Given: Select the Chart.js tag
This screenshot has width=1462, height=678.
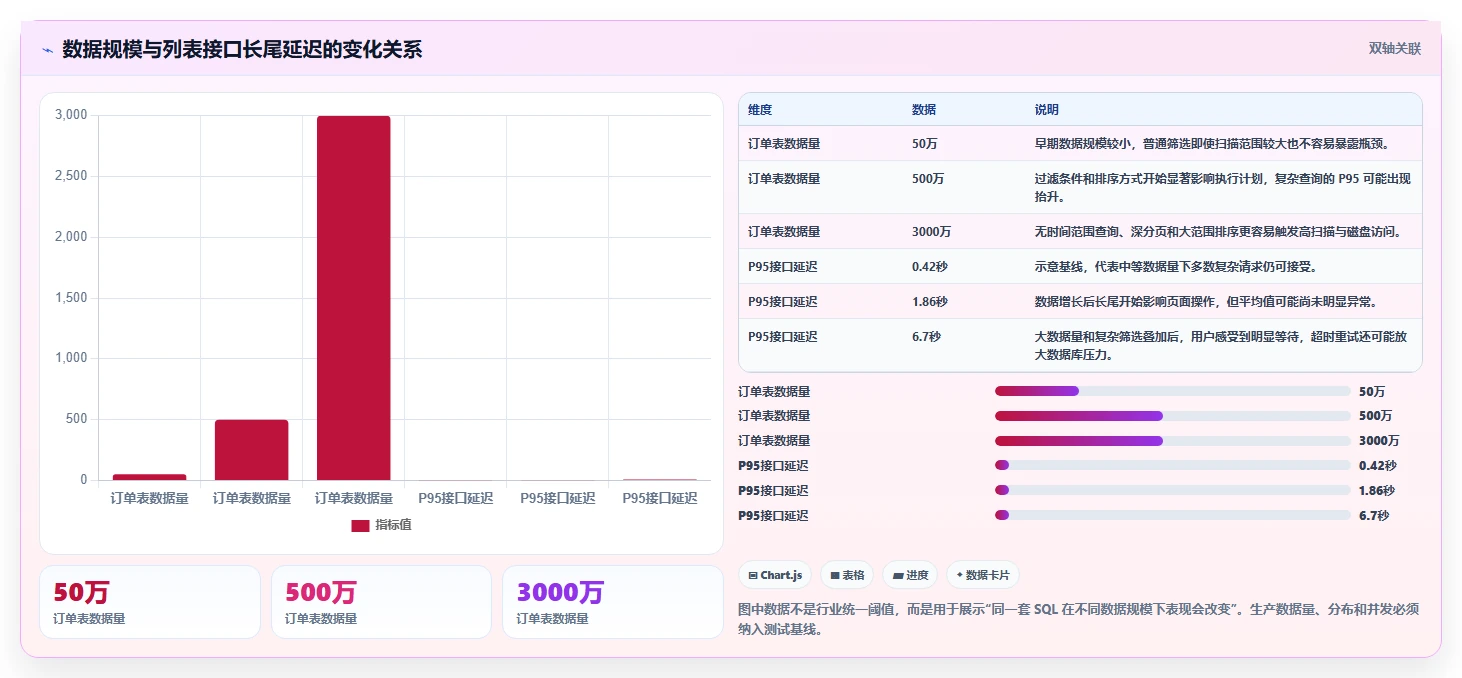Looking at the screenshot, I should coord(776,575).
